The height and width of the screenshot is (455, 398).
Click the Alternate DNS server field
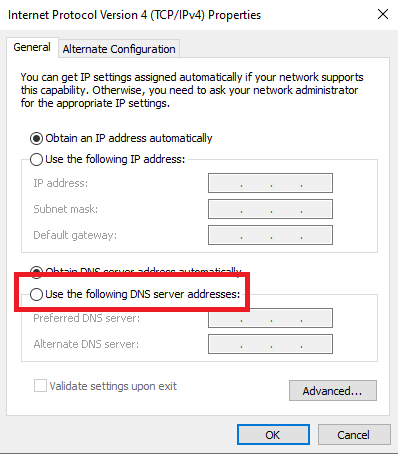270,344
